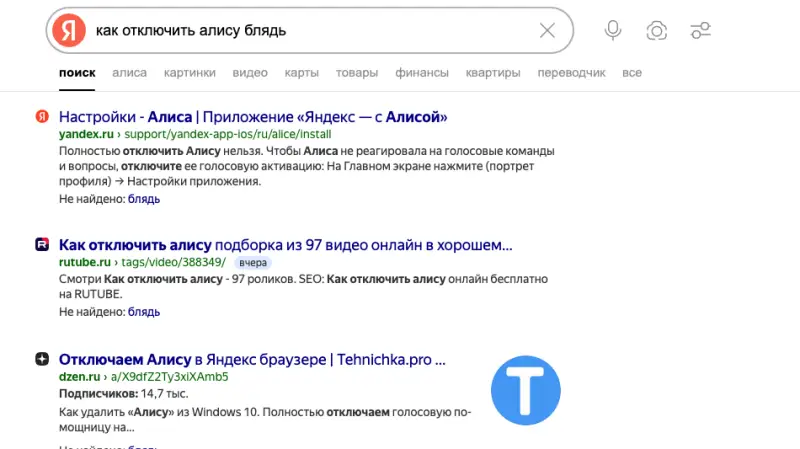
Task: Open the Rutube Как отключить алису result
Action: tap(285, 245)
